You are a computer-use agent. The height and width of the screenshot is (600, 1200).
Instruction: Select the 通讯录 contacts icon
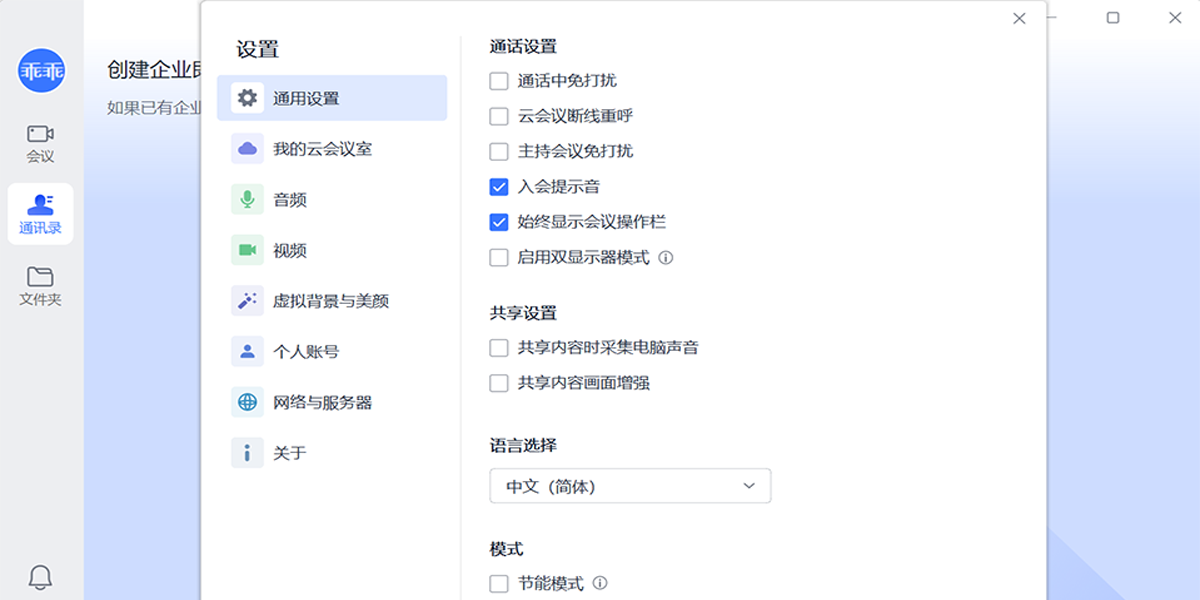click(40, 205)
